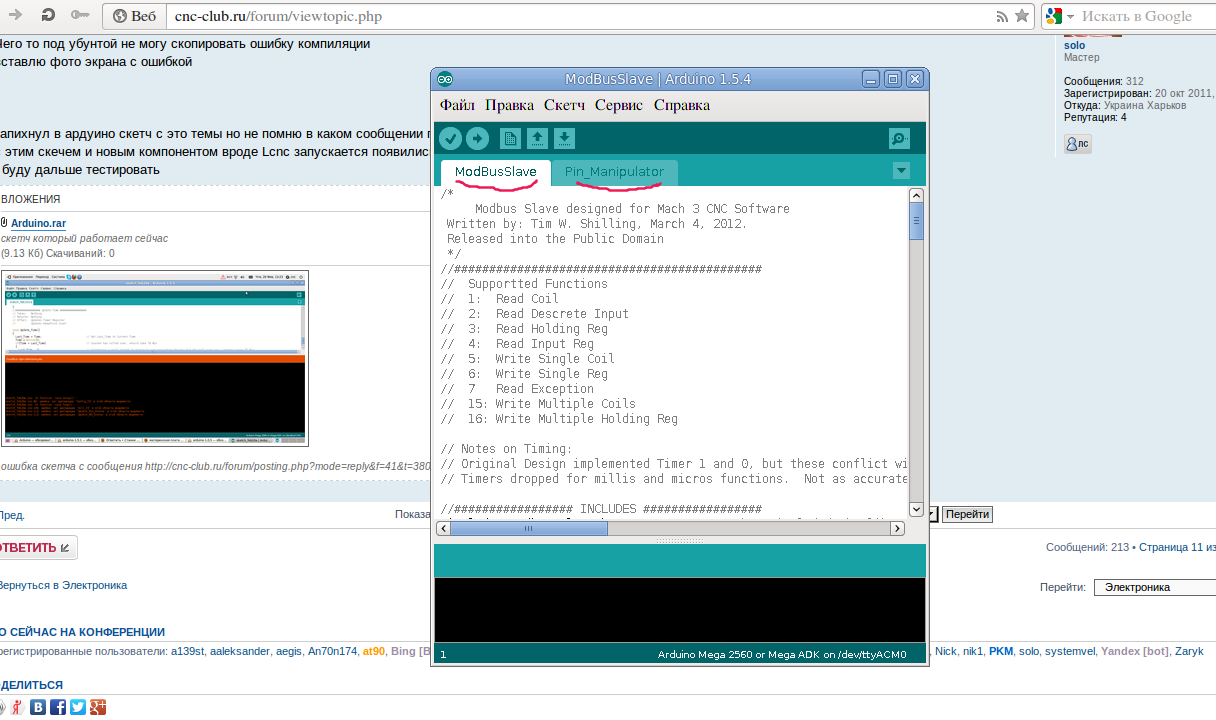Switch to the Pin_Manipulator tab

click(614, 172)
